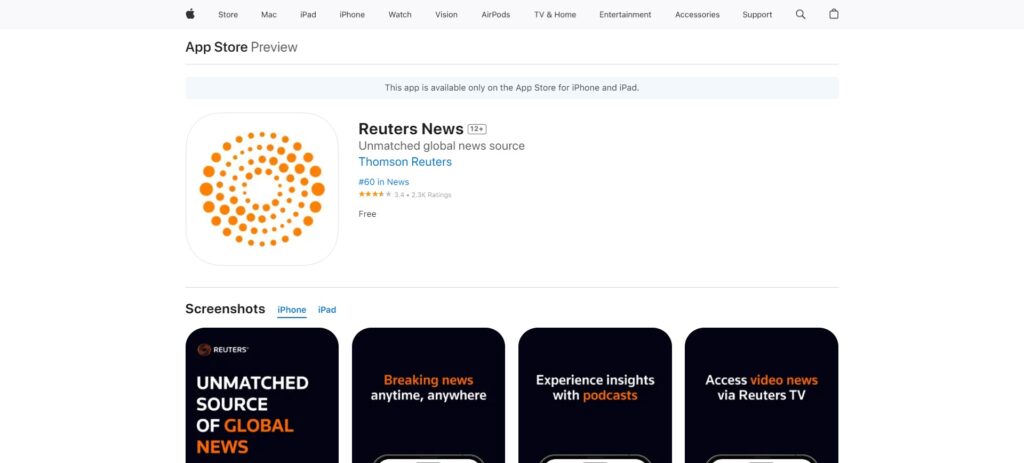
Task: Open the Experience insights with podcasts screenshot
Action: (x=595, y=395)
